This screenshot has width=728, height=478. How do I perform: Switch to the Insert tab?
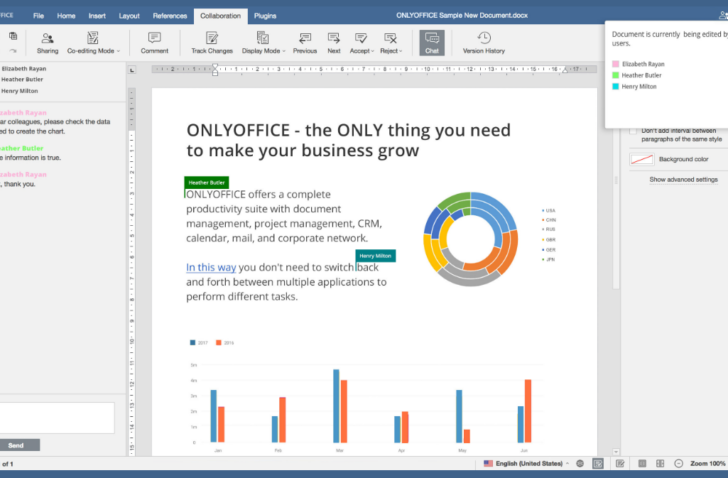[97, 16]
